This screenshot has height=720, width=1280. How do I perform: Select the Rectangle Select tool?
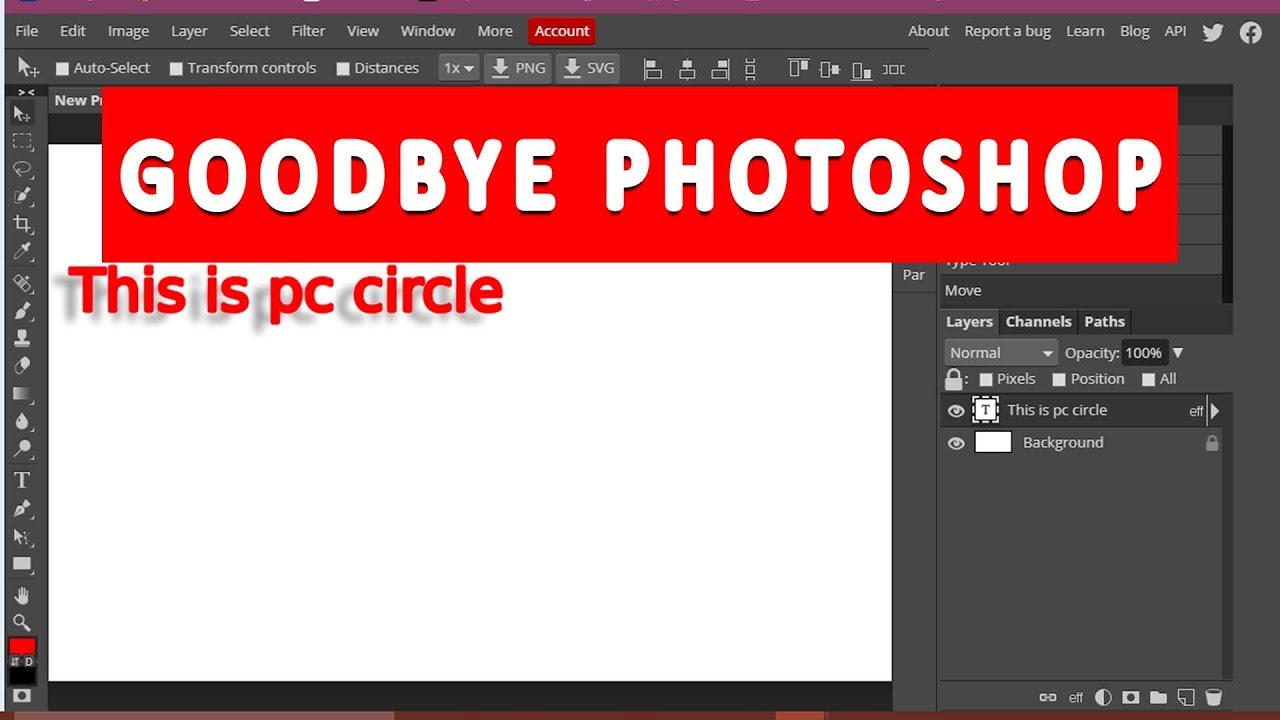click(22, 142)
